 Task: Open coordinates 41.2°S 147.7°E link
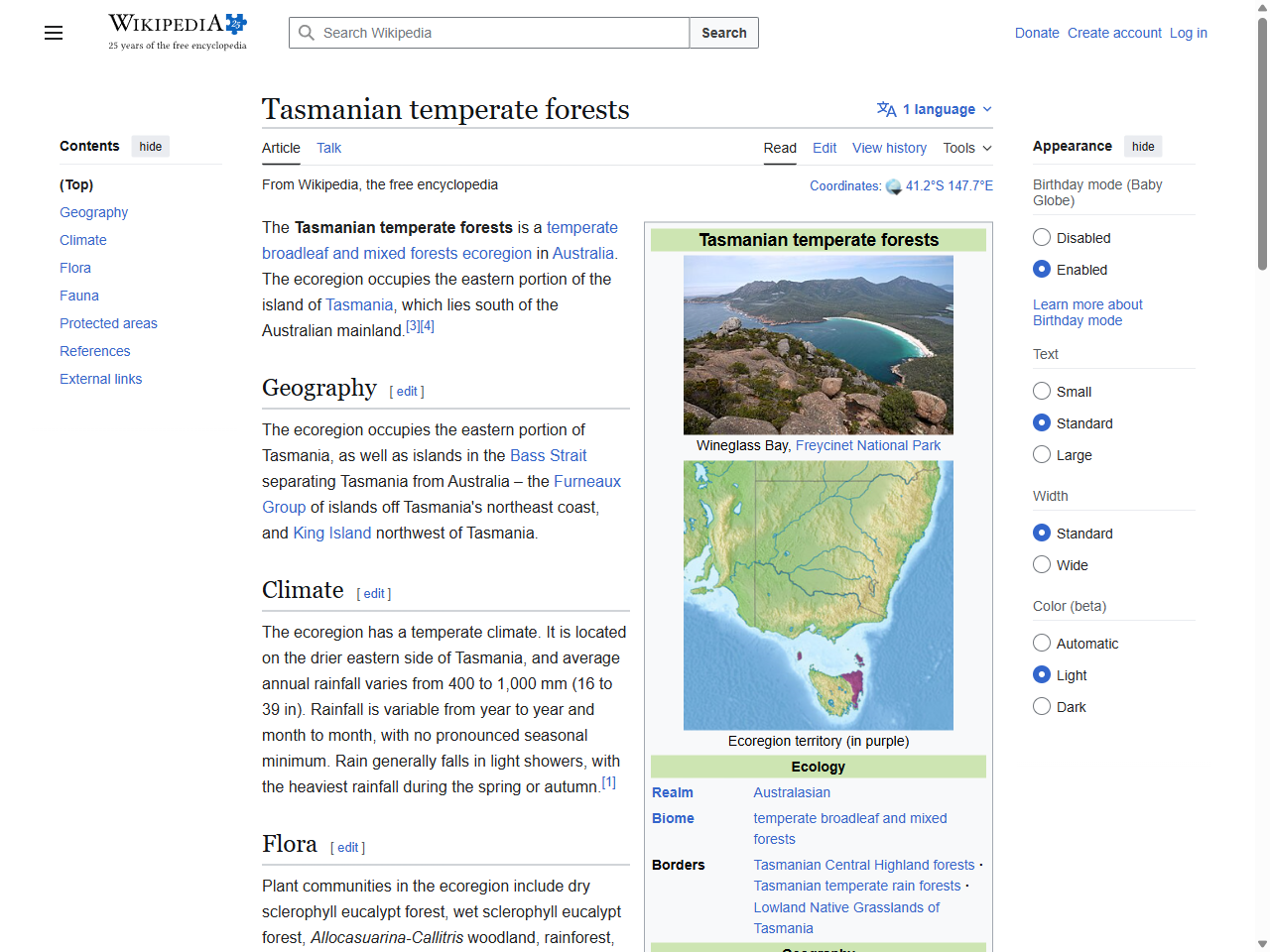[949, 185]
